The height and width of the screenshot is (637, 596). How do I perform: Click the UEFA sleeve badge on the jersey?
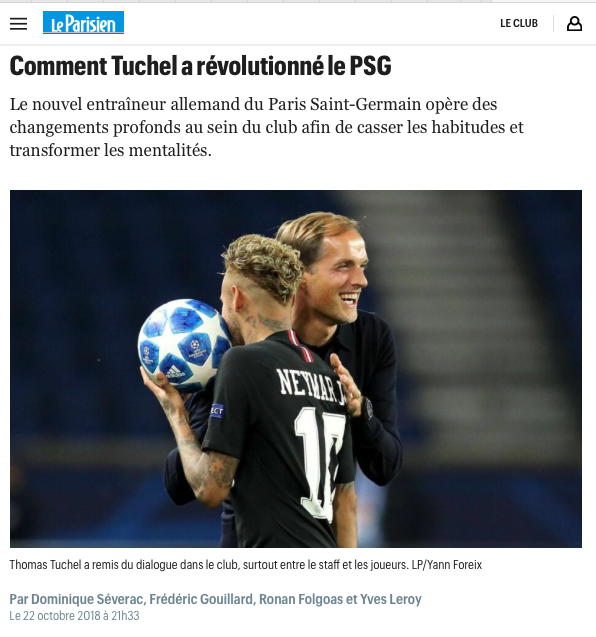(x=217, y=411)
